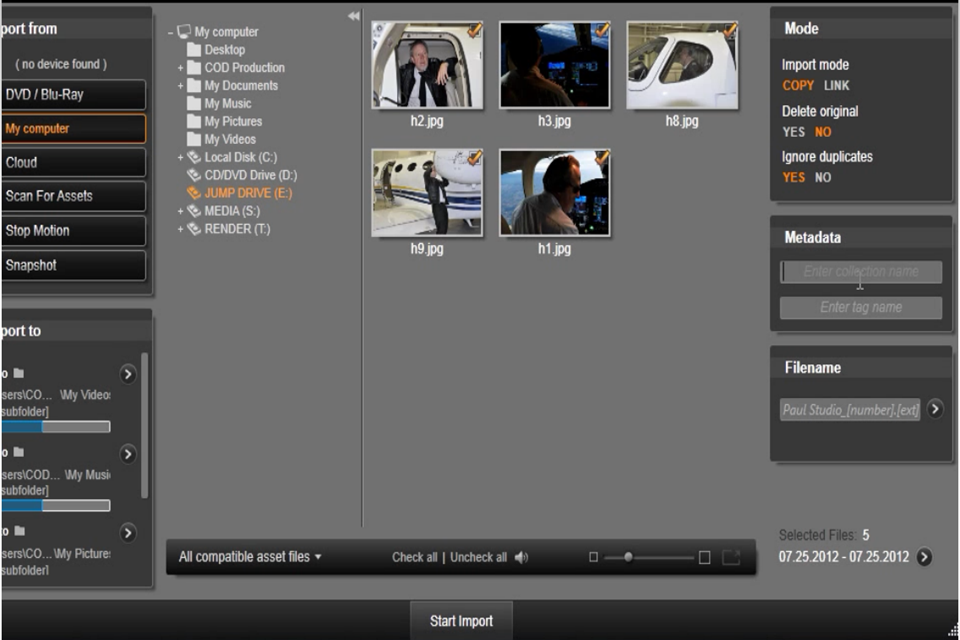960x640 pixels.
Task: Select My computer import source
Action: click(73, 129)
